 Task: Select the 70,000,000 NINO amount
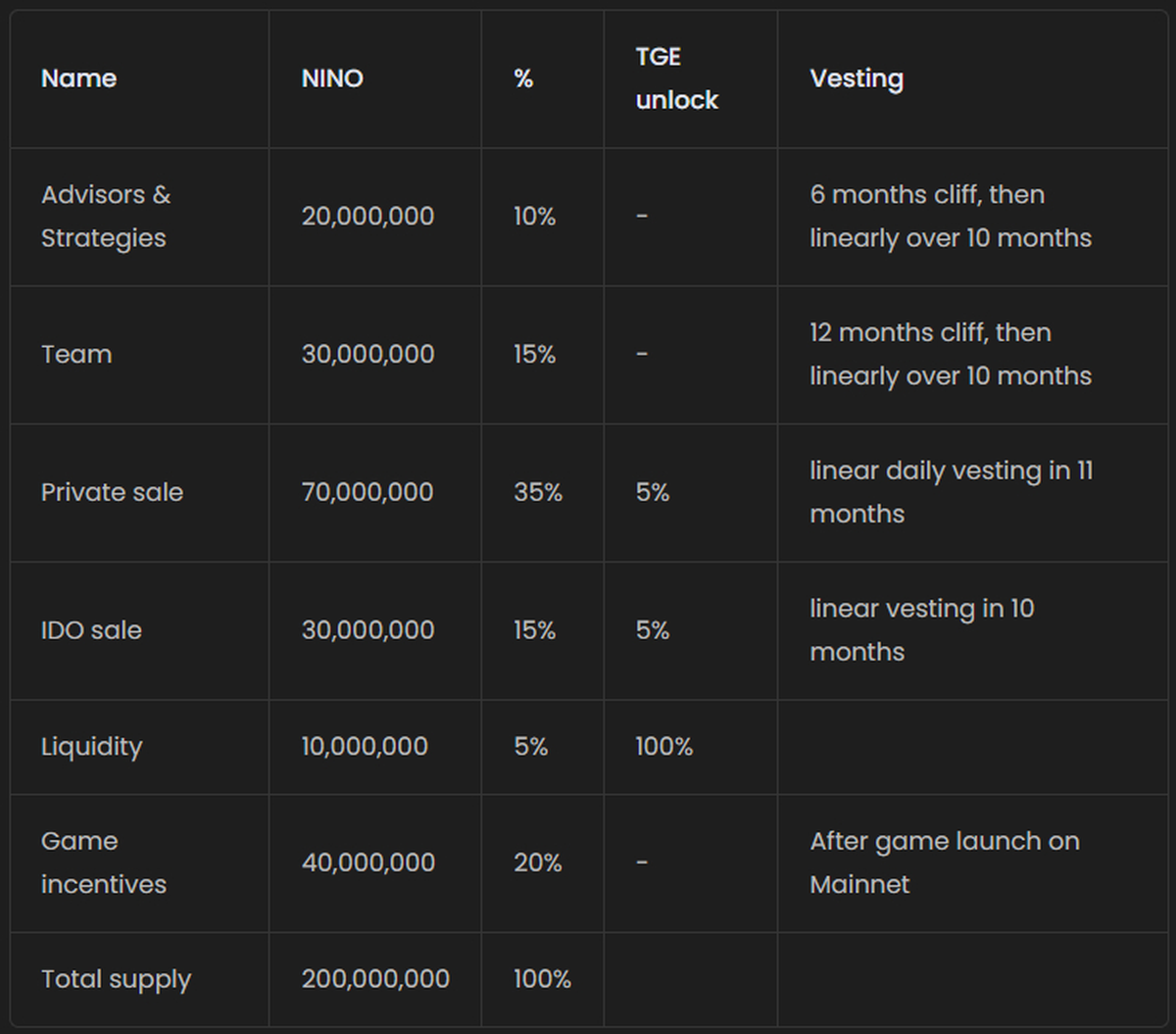[x=367, y=492]
